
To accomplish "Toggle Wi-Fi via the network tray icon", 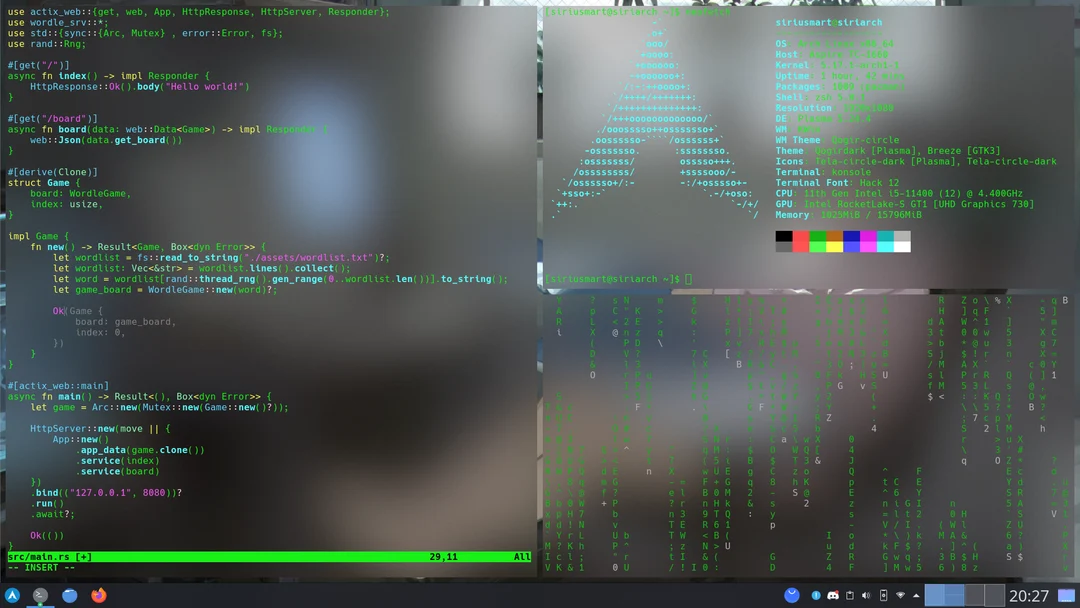I will click(900, 595).
